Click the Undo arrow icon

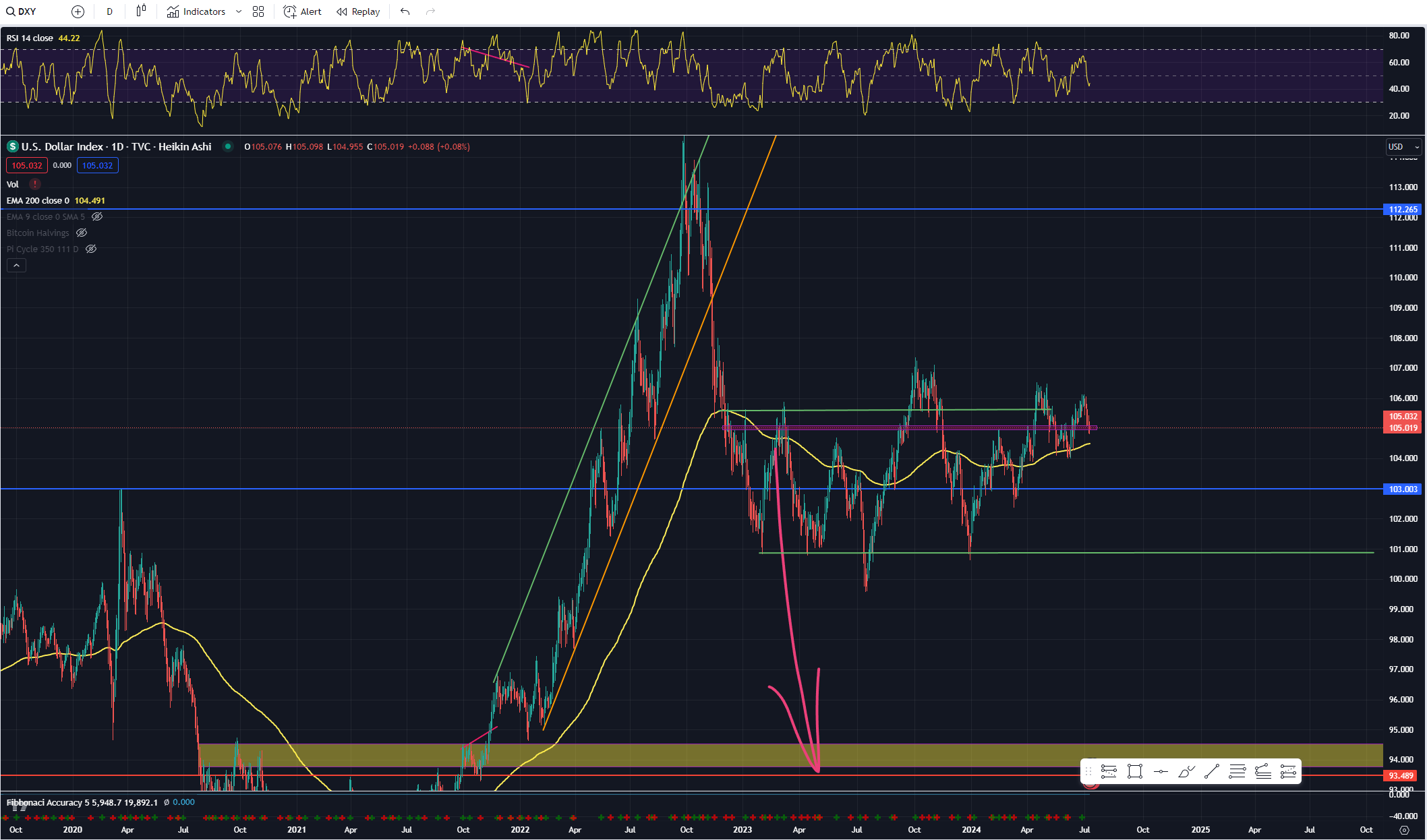point(404,11)
